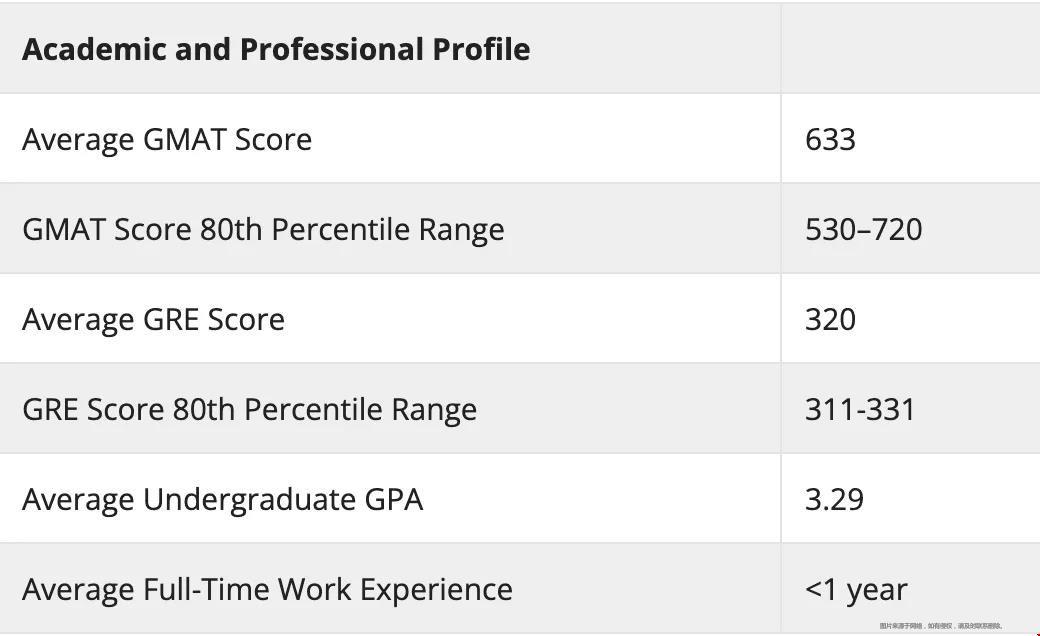Select the <1 year value
Image resolution: width=1040 pixels, height=636 pixels.
(856, 590)
